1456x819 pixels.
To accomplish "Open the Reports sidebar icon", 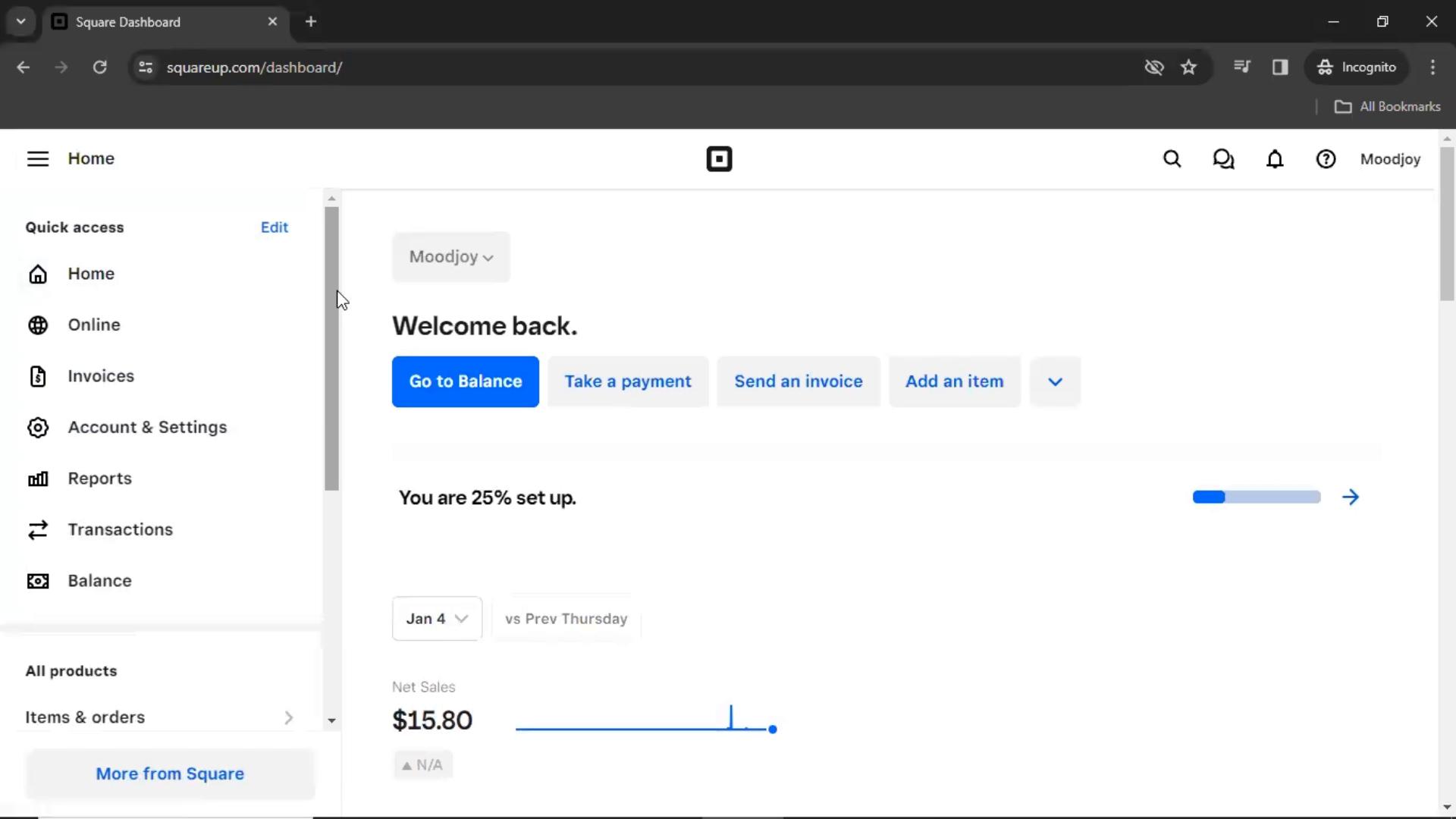I will [37, 478].
